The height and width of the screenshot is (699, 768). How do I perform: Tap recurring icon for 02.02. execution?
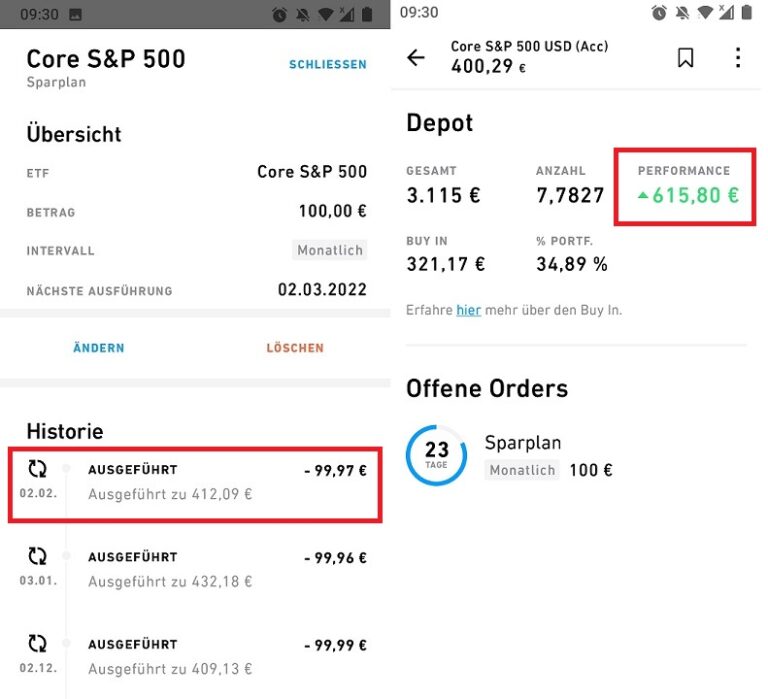(x=37, y=470)
